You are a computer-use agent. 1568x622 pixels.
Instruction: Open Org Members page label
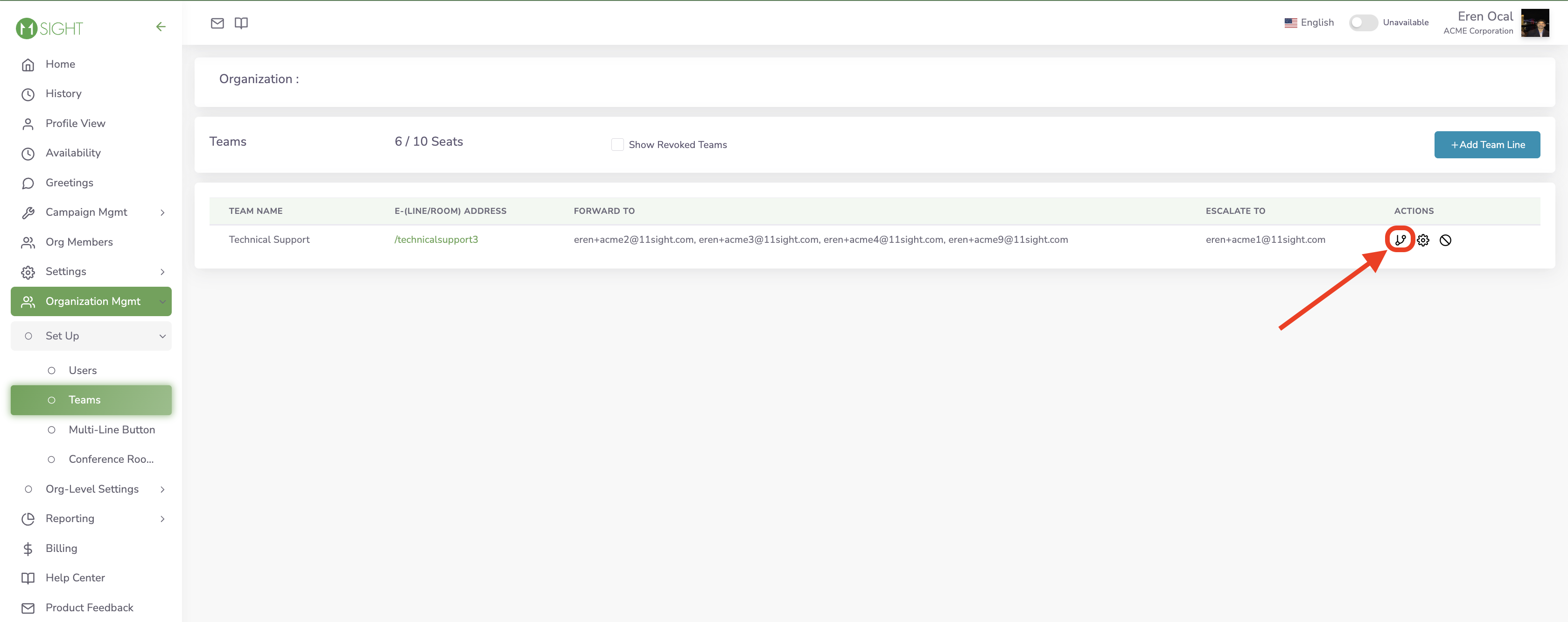pyautogui.click(x=79, y=242)
